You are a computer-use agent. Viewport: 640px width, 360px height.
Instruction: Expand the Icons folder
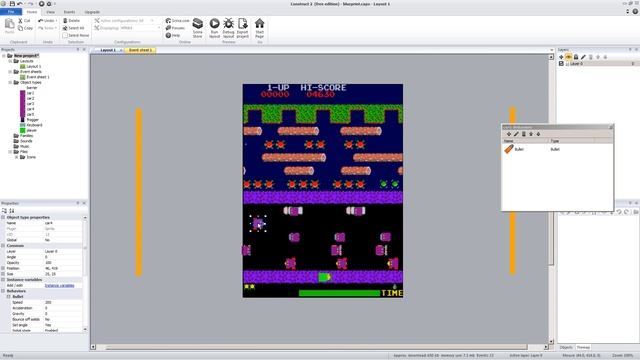click(x=16, y=157)
